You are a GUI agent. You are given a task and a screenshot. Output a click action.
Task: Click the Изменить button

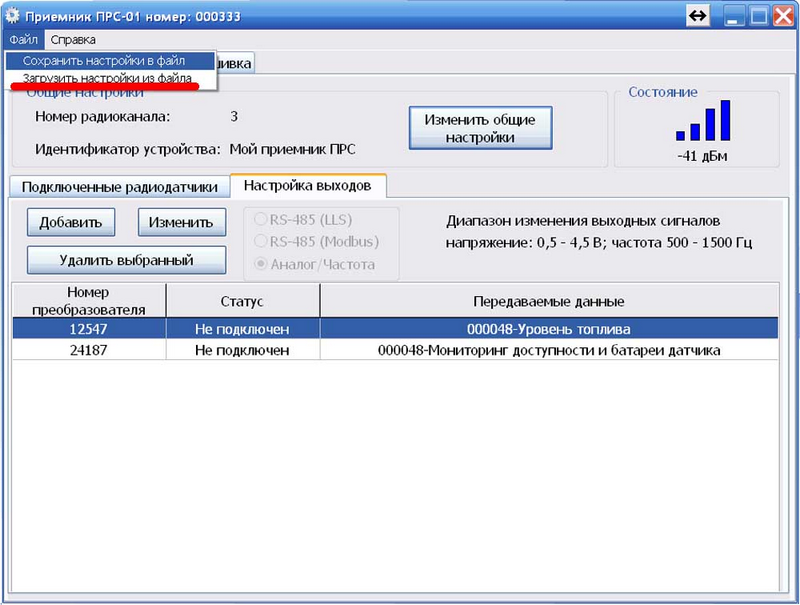tap(181, 222)
